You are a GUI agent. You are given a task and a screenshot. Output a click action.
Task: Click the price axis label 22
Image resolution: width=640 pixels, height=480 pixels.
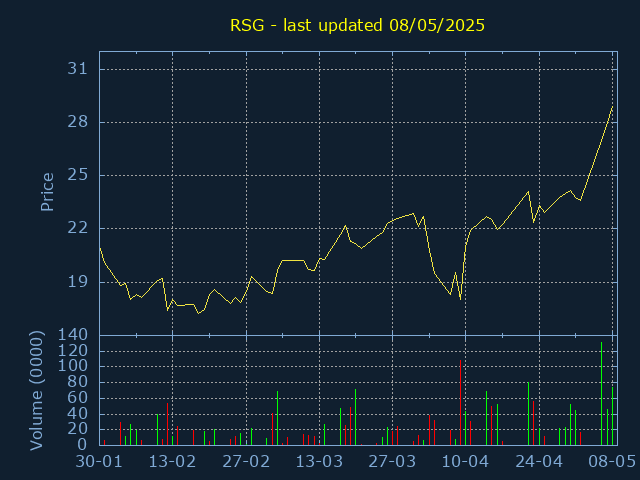pos(78,228)
